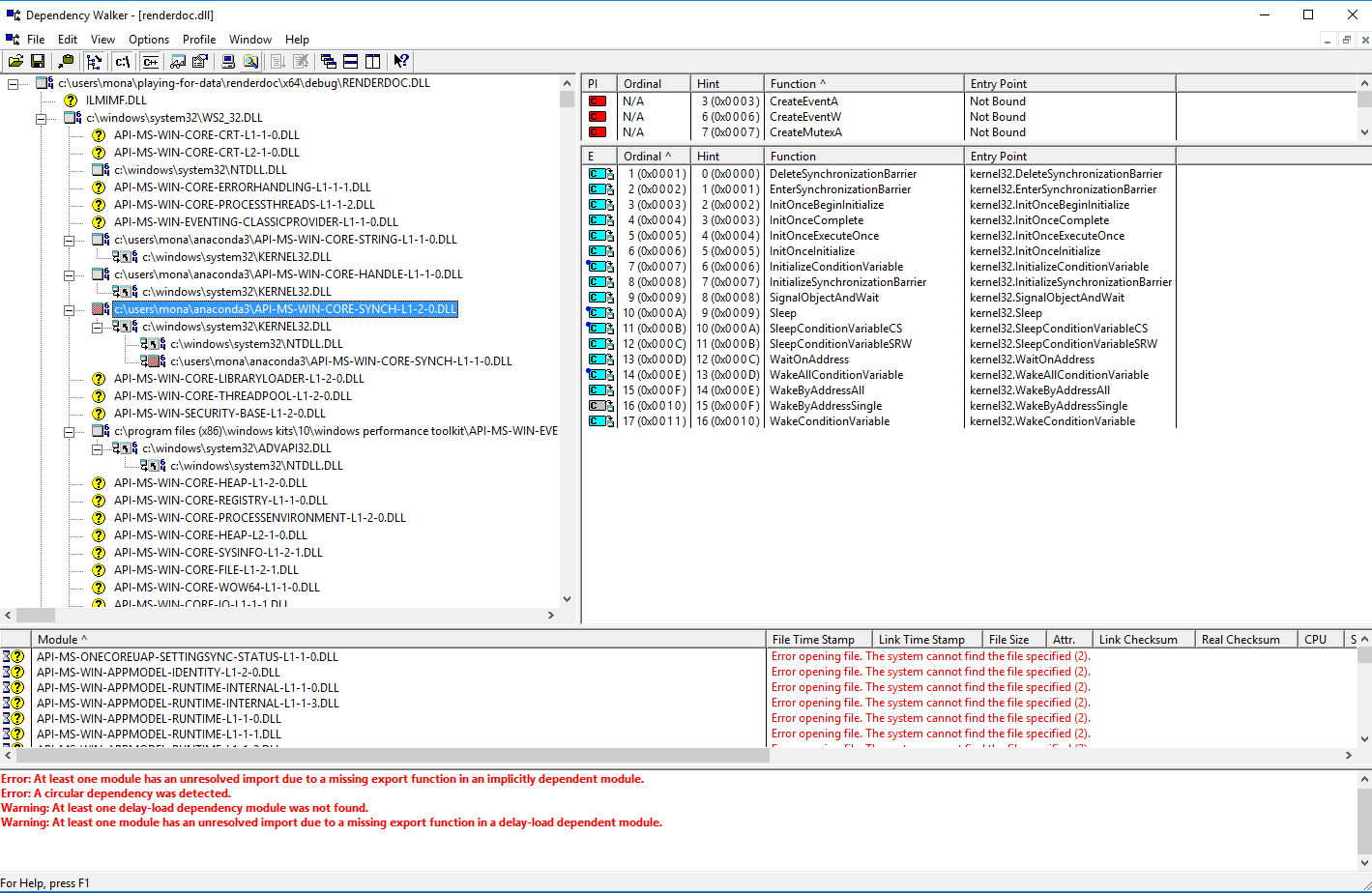Image resolution: width=1372 pixels, height=893 pixels.
Task: Open the module Properties toolbar icon
Action: pos(200,62)
